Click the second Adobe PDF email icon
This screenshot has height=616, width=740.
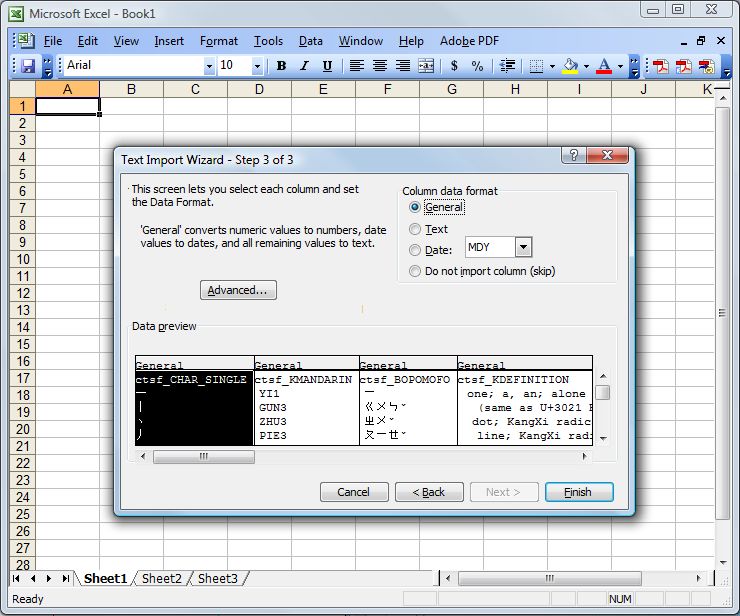point(683,66)
